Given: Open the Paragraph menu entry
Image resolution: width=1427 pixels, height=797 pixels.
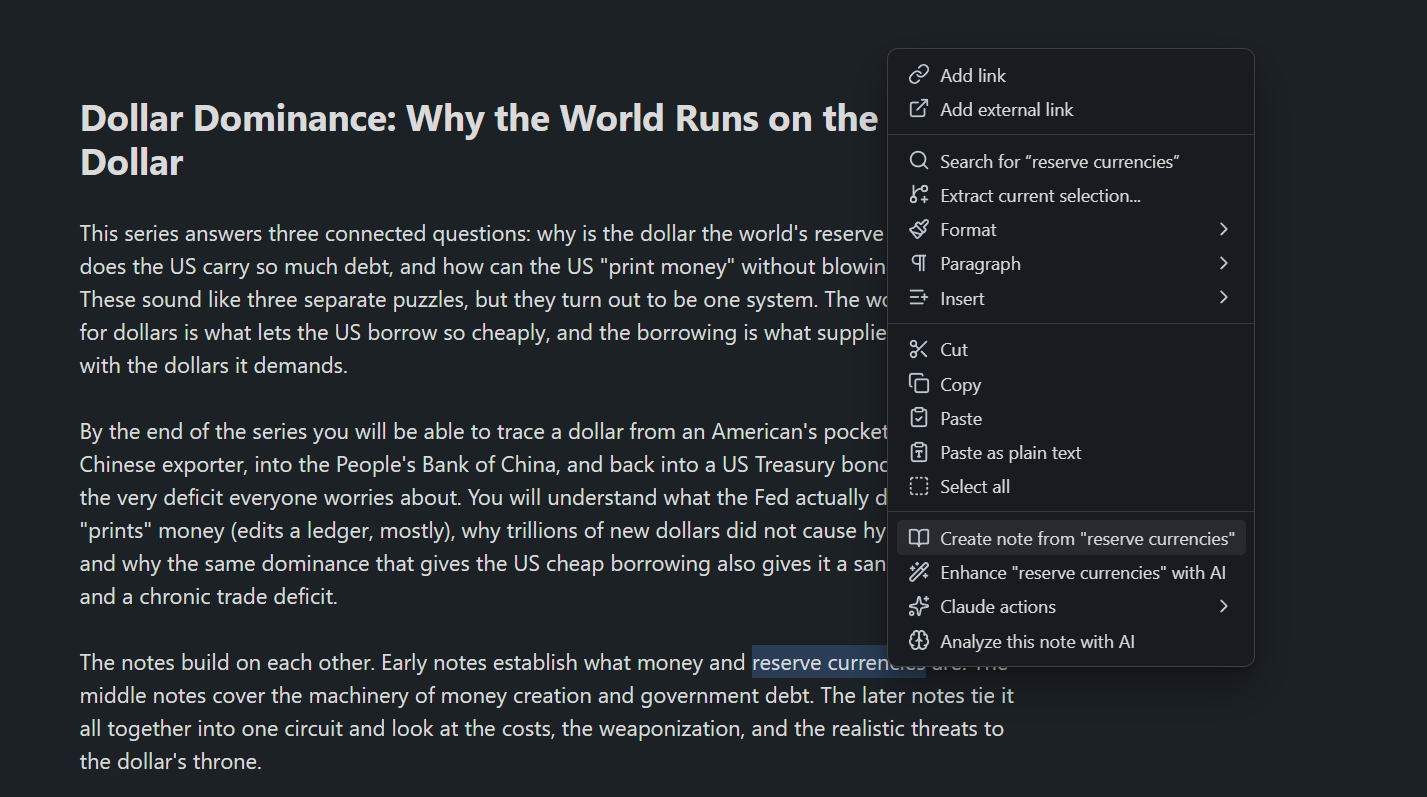Looking at the screenshot, I should click(1071, 263).
